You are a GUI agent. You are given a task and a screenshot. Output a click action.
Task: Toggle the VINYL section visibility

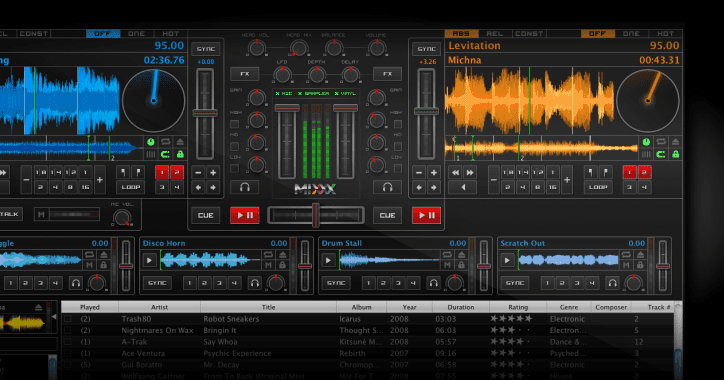coord(346,94)
